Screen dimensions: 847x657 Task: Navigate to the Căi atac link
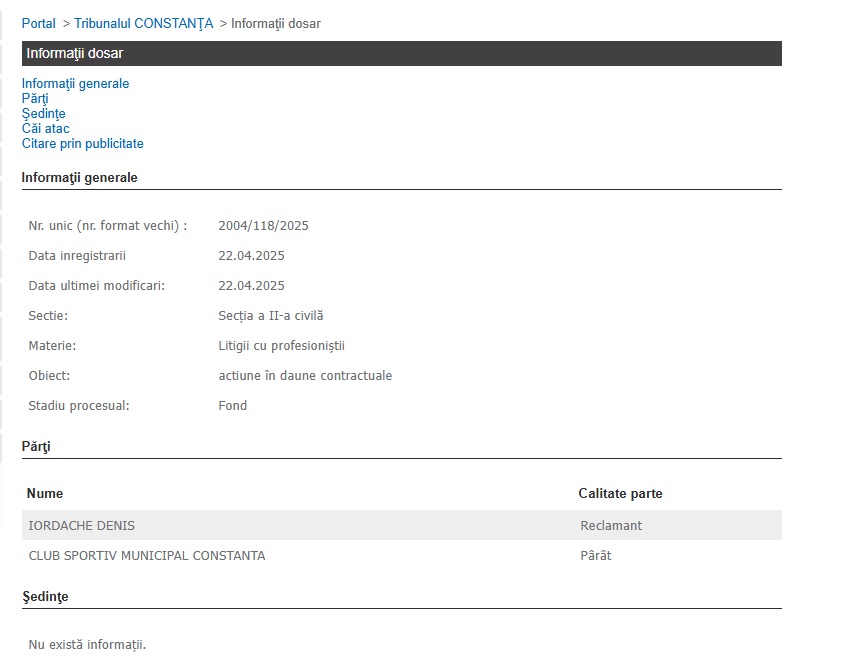pyautogui.click(x=45, y=129)
